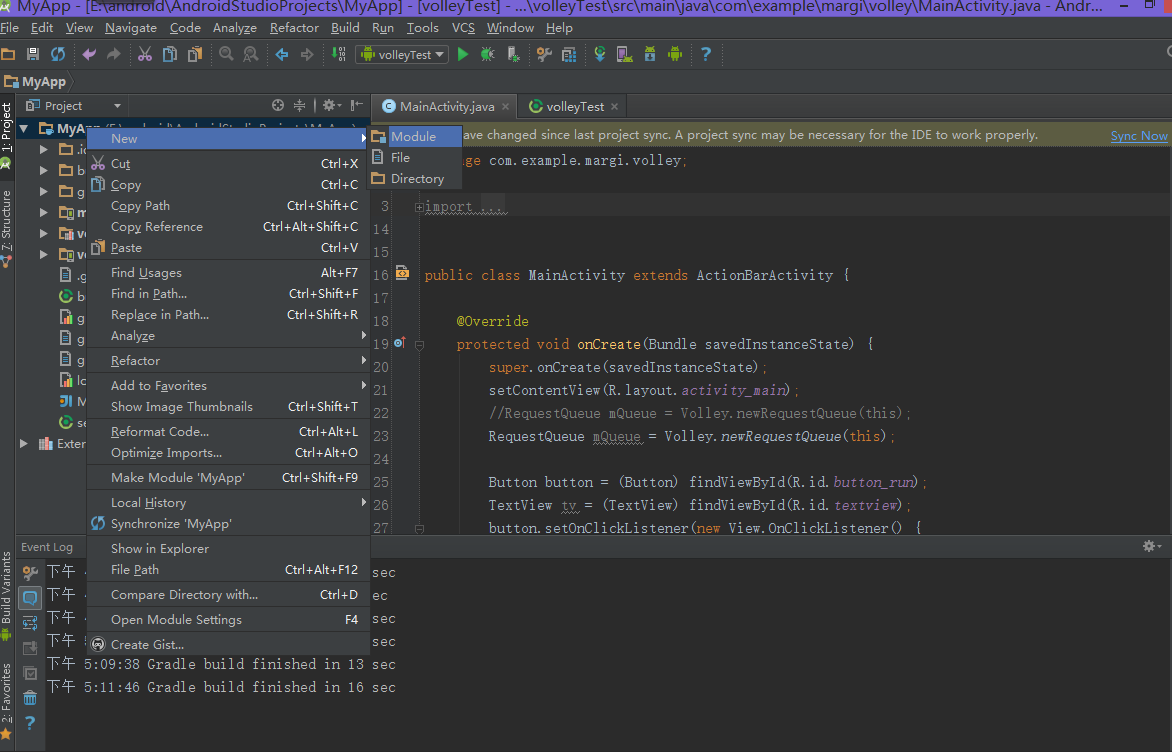
Task: Open the Analyze submenu in the context menu
Action: 228,336
